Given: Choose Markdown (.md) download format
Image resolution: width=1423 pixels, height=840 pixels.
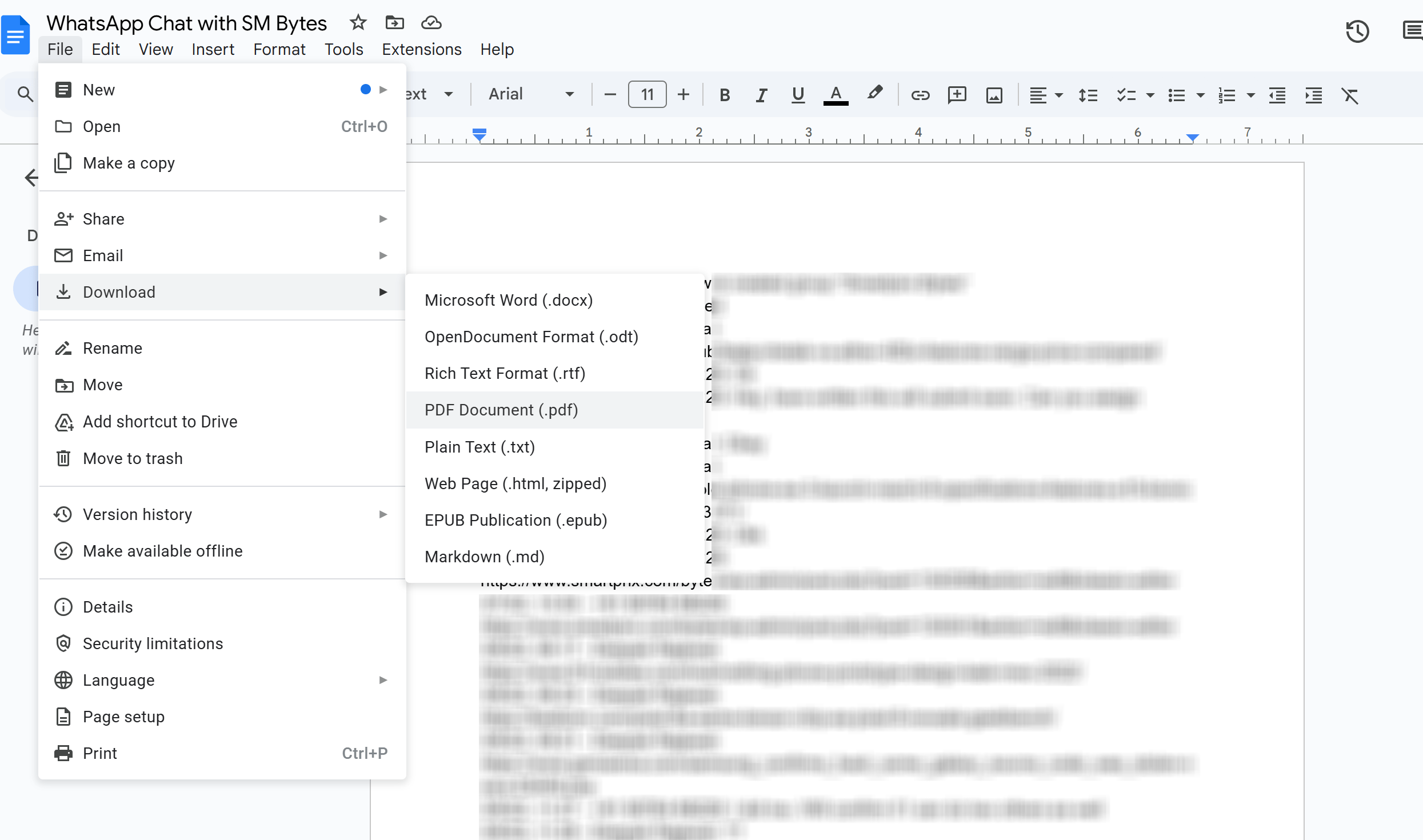Looking at the screenshot, I should pos(484,557).
